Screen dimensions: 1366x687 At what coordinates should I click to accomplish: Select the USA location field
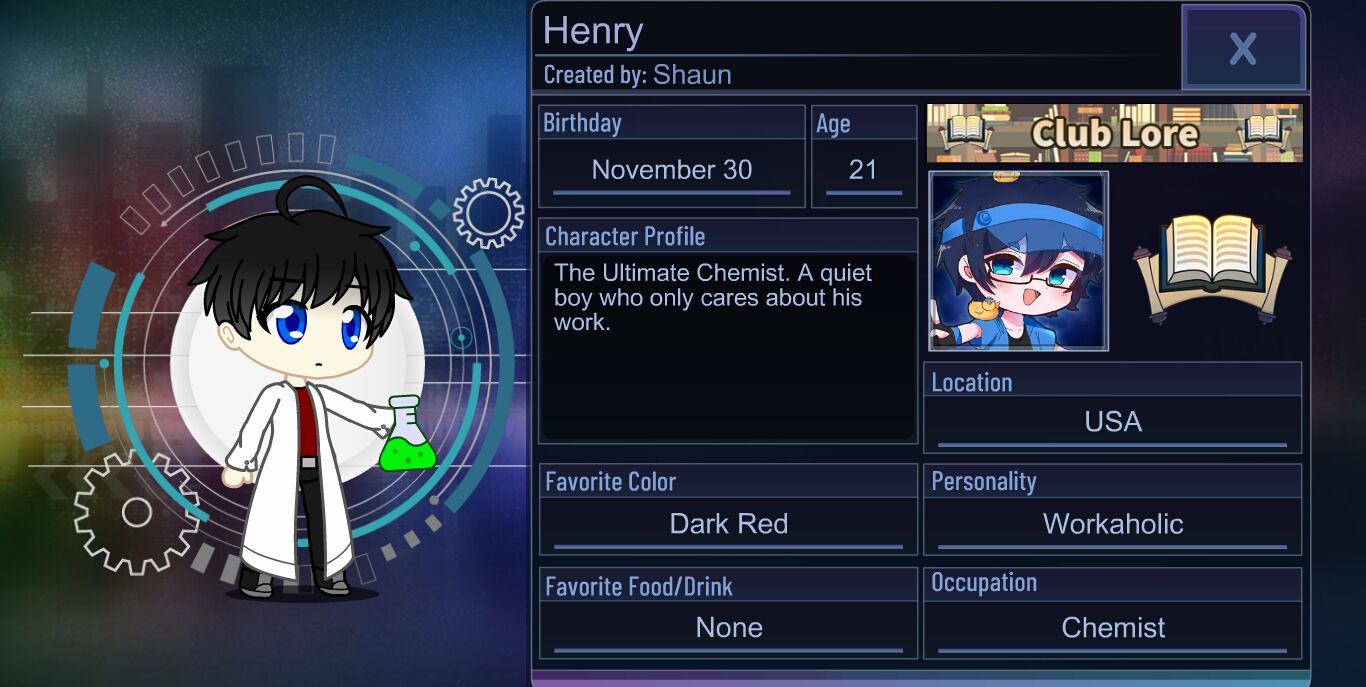pyautogui.click(x=1112, y=422)
